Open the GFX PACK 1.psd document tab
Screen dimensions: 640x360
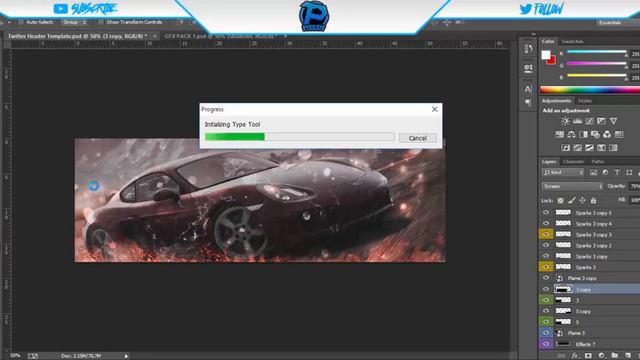(220, 36)
